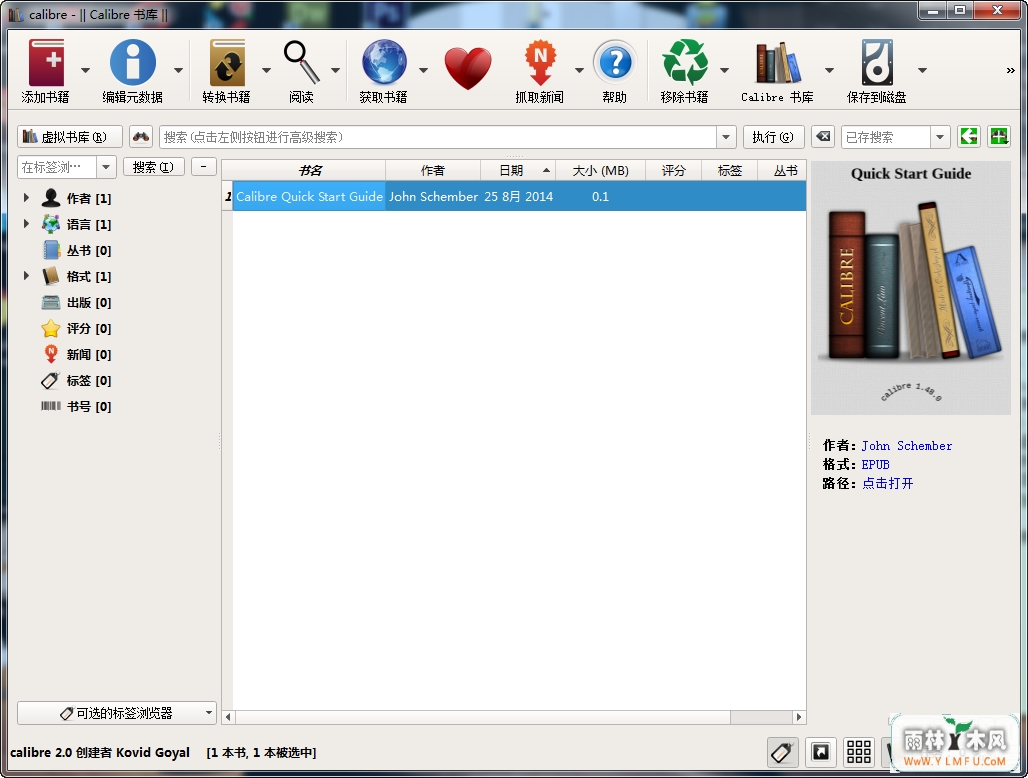Viewport: 1028px width, 778px height.
Task: Click Convert Books (转换书籍) icon
Action: pos(227,63)
